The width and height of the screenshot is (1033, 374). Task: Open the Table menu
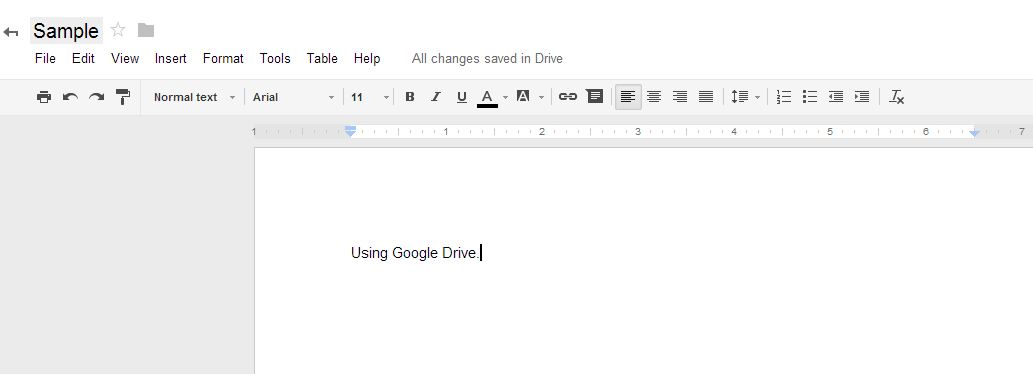click(322, 59)
